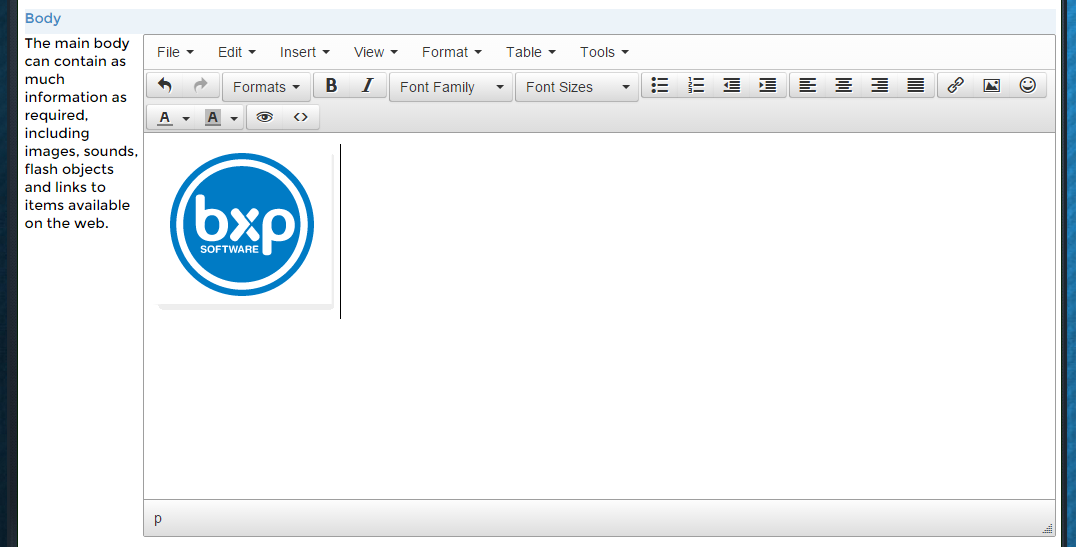1076x547 pixels.
Task: Open the Insert menu
Action: tap(305, 52)
